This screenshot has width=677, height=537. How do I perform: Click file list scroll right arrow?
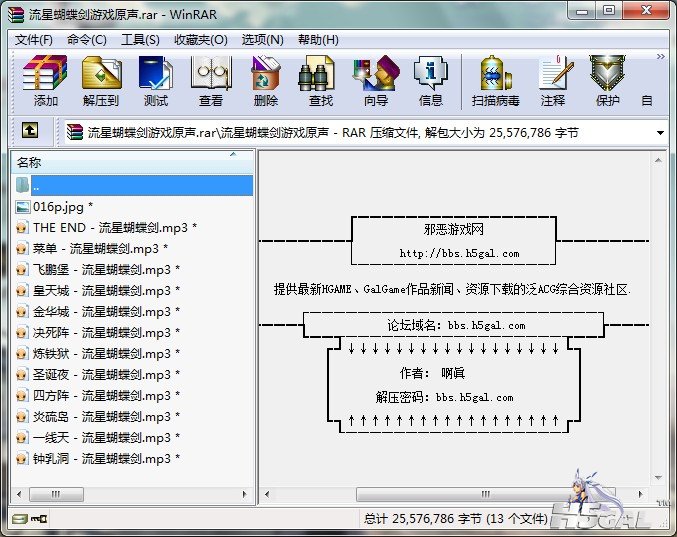[245, 494]
